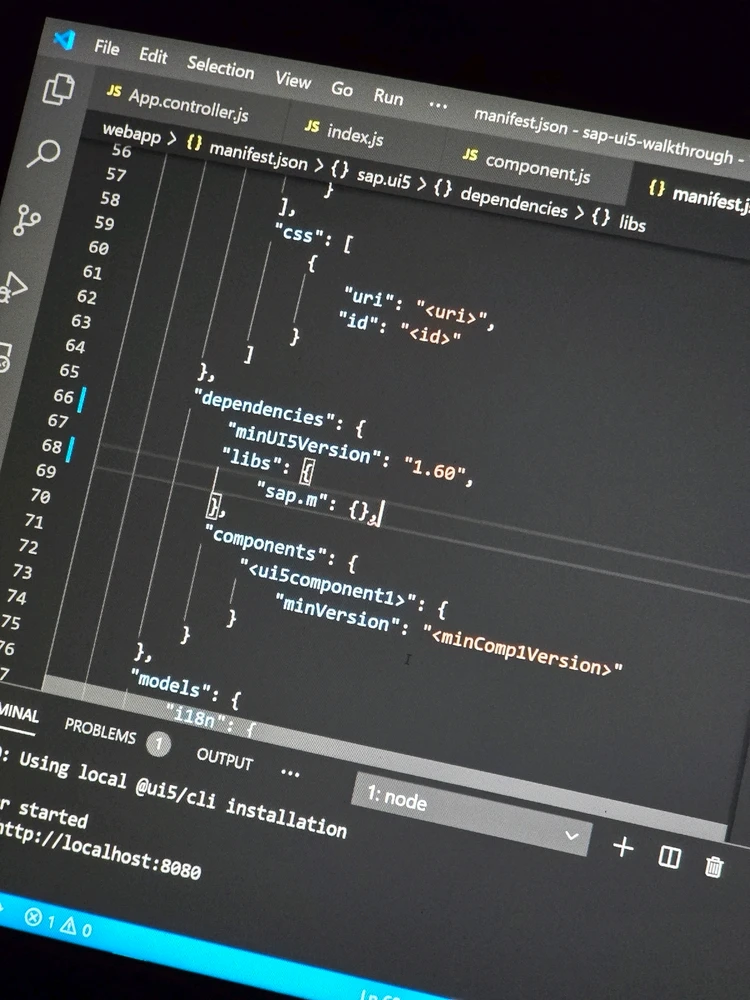Kill terminal with trash icon

point(714,866)
